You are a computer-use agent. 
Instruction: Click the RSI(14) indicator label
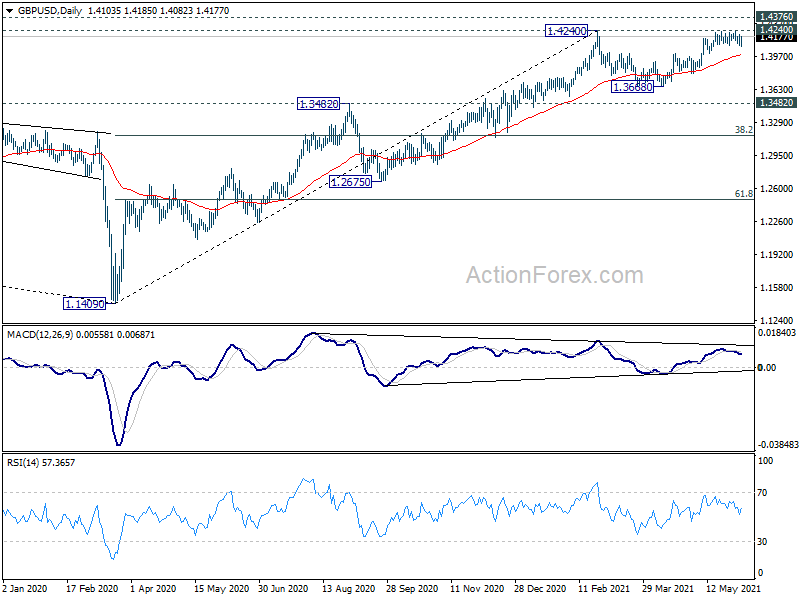click(22, 463)
